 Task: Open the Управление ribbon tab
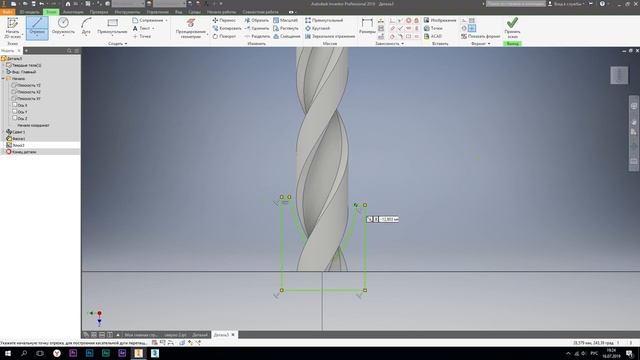click(158, 12)
